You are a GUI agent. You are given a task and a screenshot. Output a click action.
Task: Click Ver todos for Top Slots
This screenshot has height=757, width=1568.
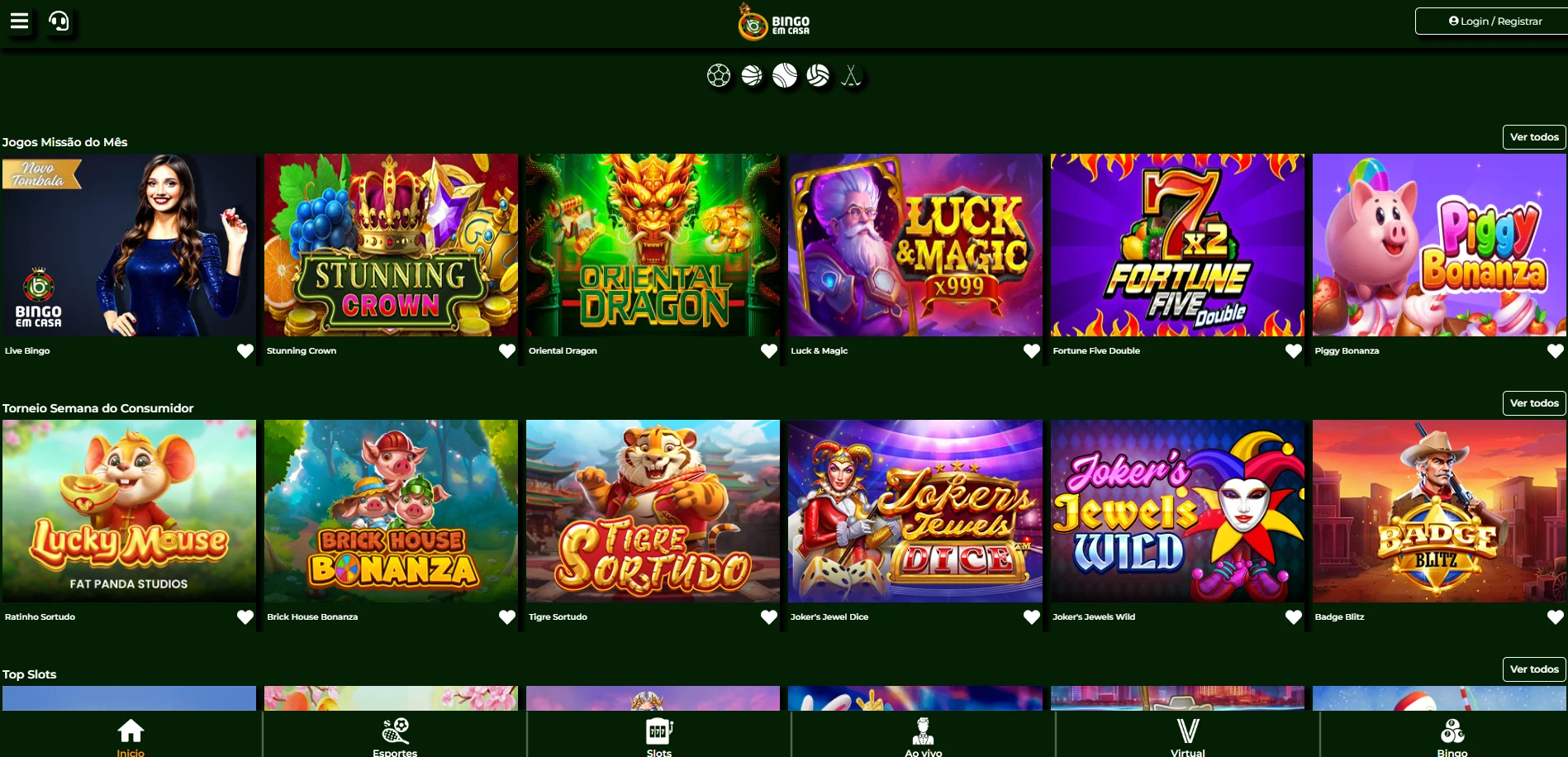click(x=1534, y=669)
